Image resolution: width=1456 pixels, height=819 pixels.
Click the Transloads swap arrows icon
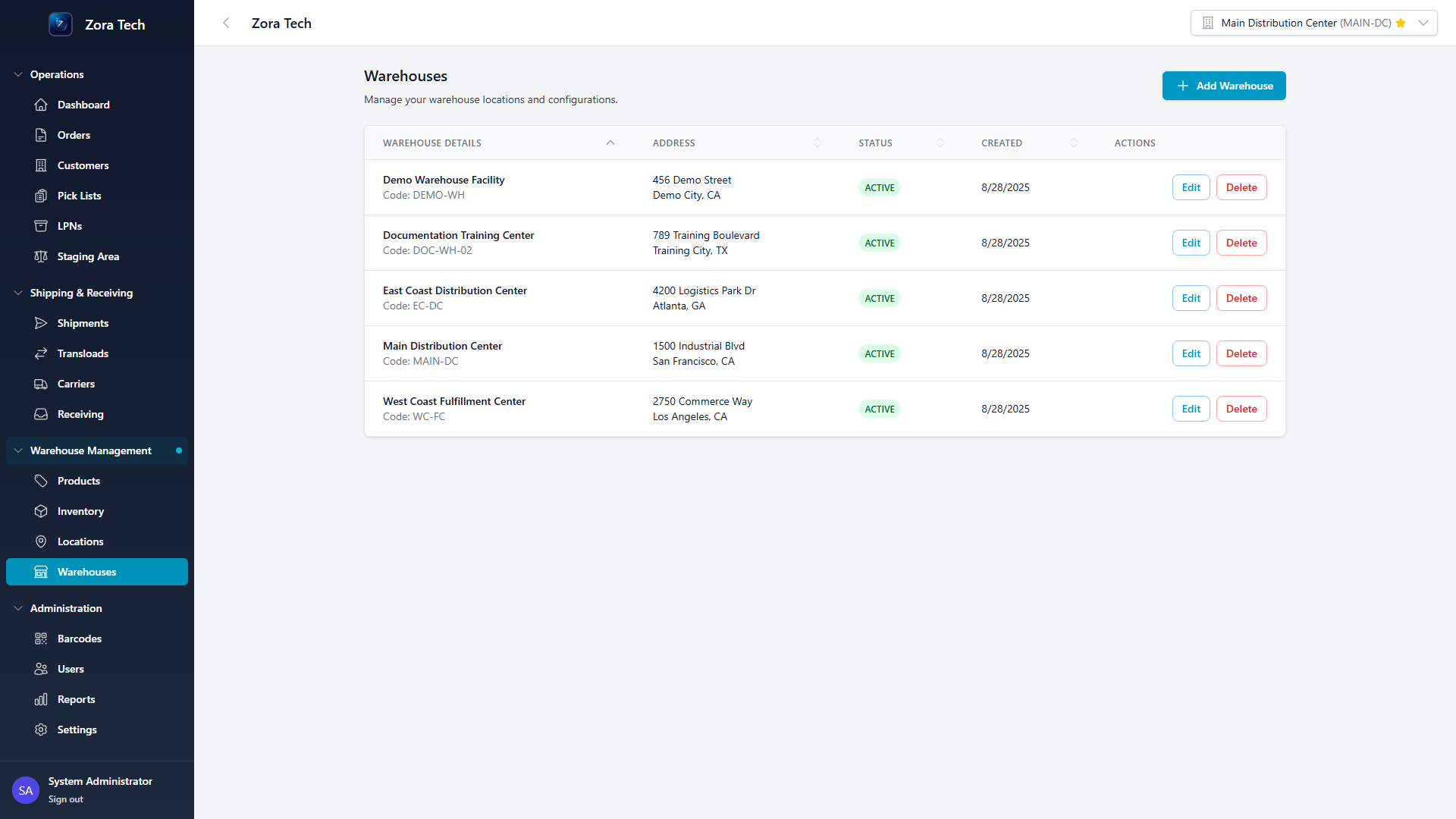click(41, 353)
